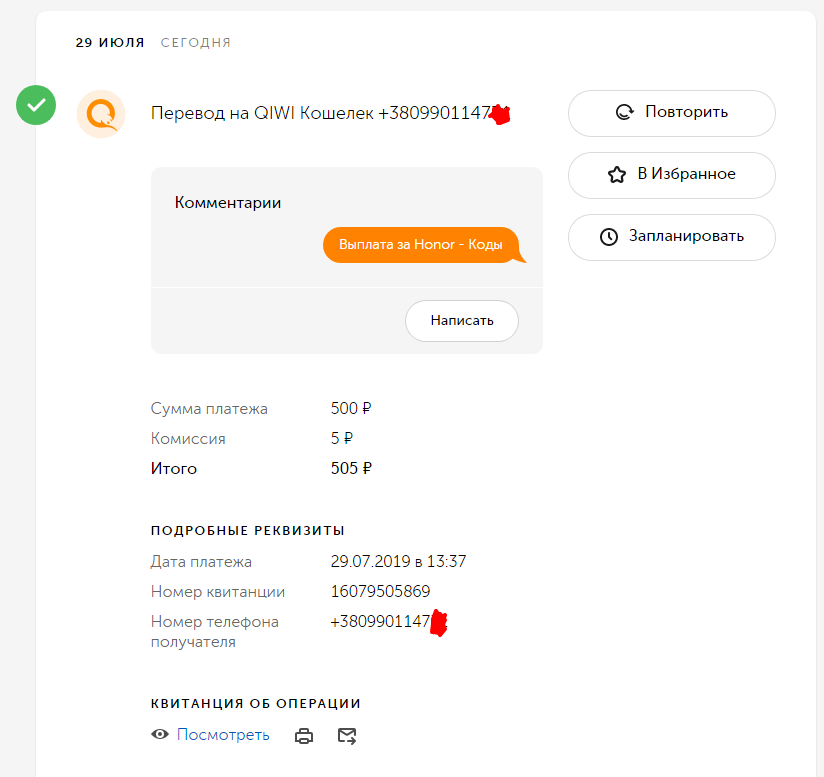824x777 pixels.
Task: Click the commission value 5 ₽
Action: coord(342,439)
